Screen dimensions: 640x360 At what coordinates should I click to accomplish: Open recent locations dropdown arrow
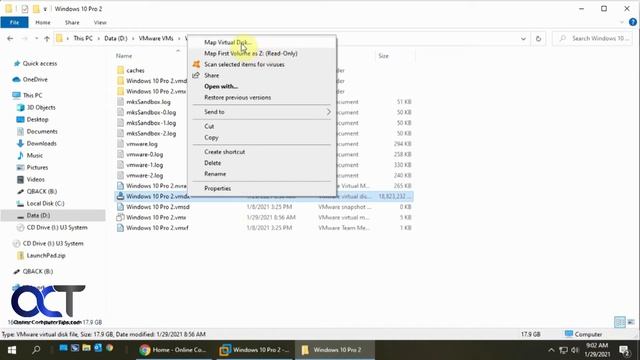pos(36,38)
